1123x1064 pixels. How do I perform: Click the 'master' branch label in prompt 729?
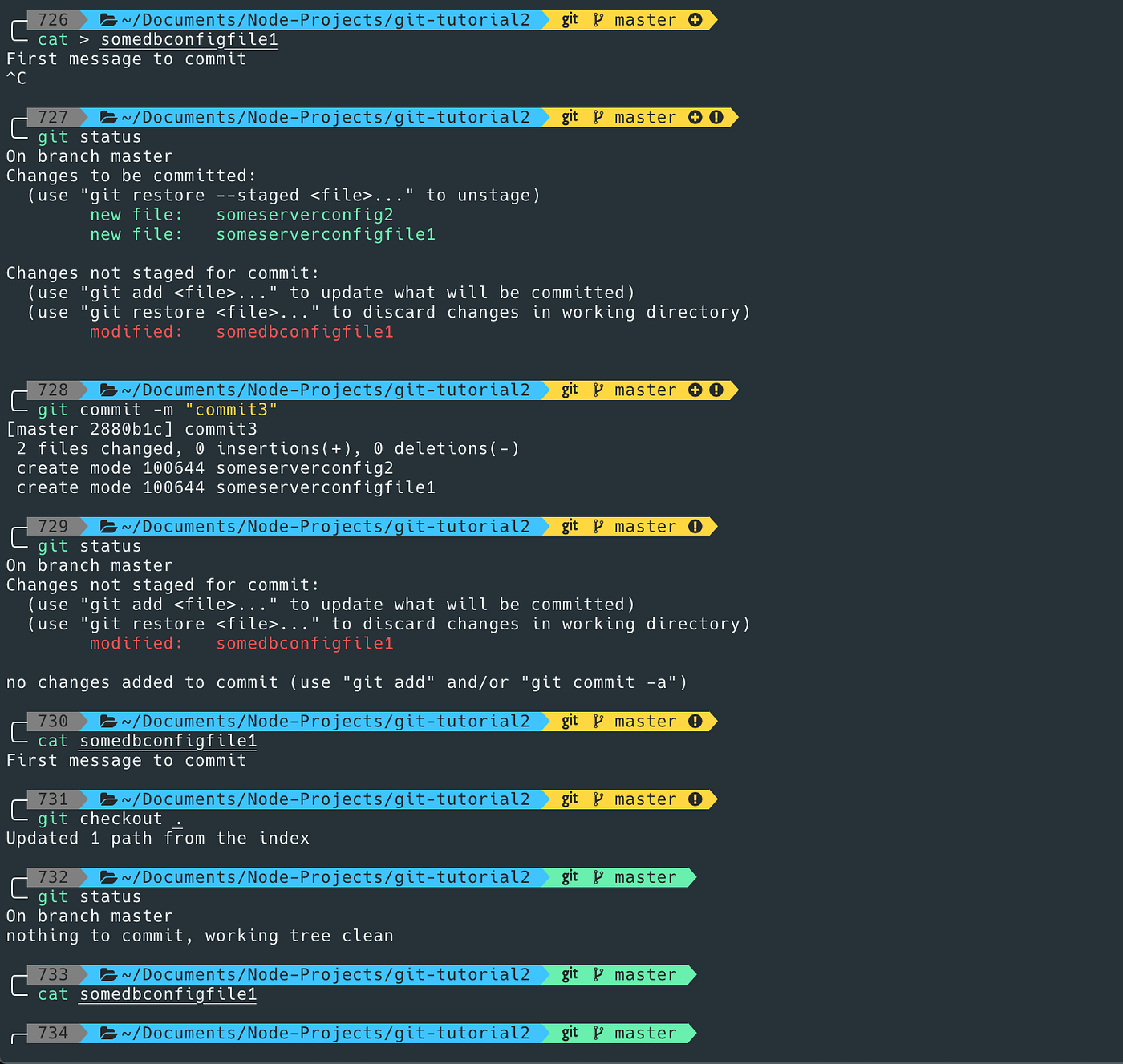646,527
